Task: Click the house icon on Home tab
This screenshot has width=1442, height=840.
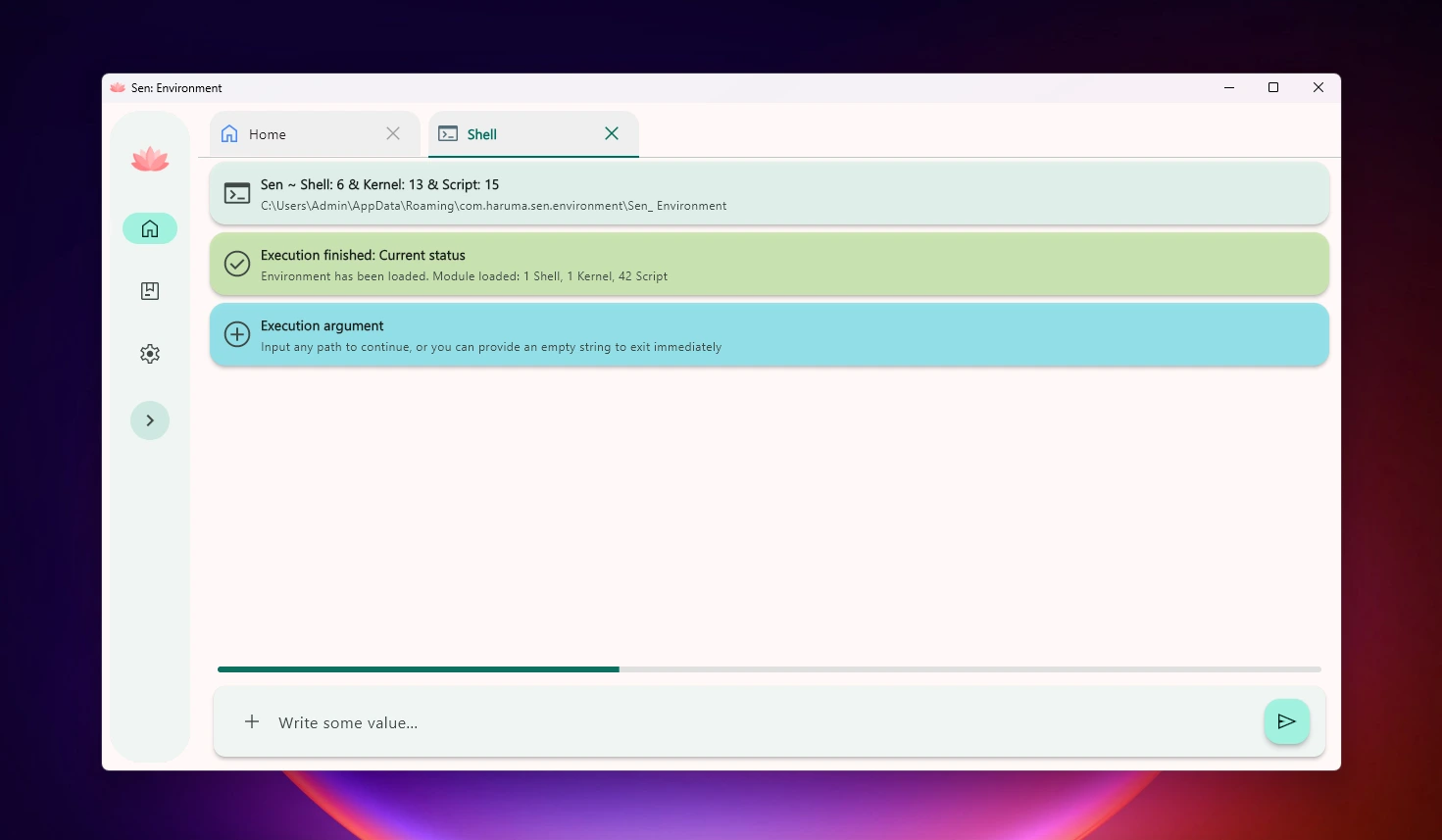Action: [229, 133]
